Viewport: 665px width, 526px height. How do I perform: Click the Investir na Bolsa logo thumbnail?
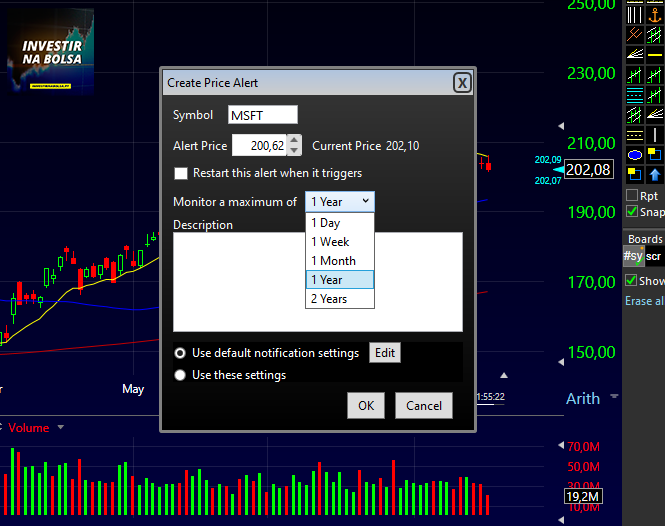[x=50, y=51]
